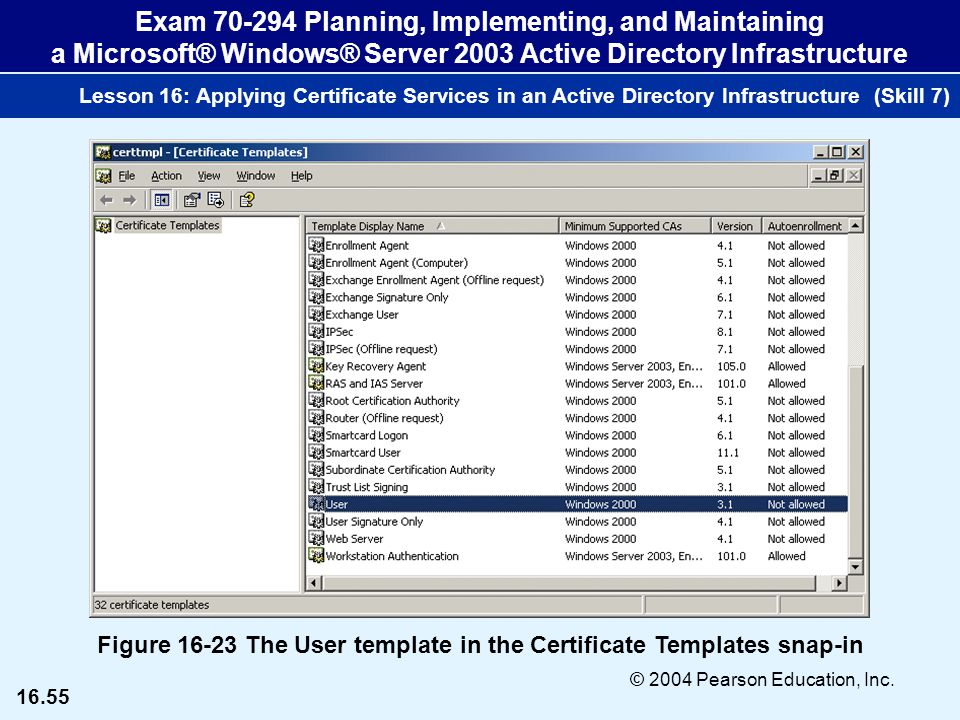Click version 8.1 in the IPSec row

click(724, 331)
